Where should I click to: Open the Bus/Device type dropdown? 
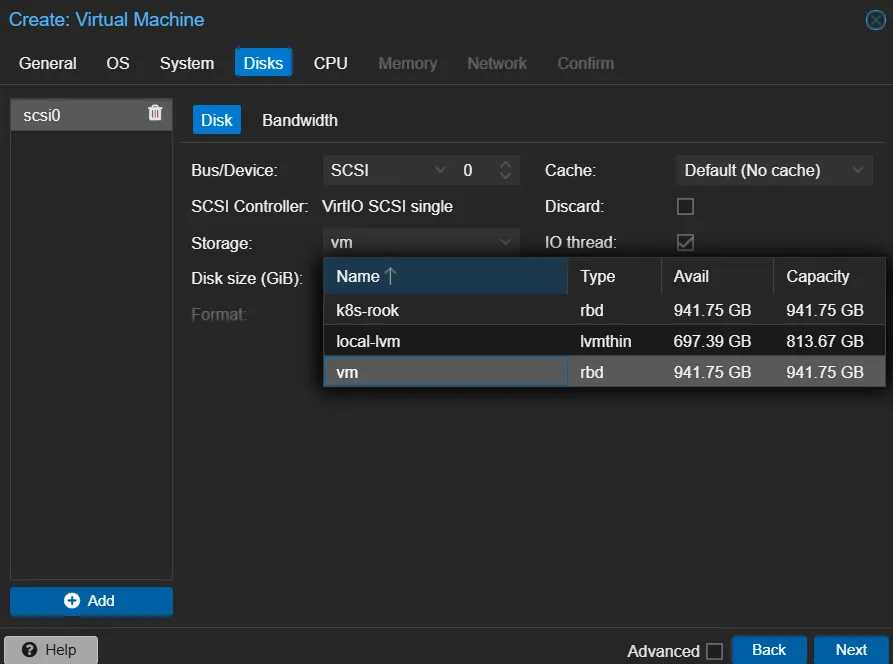440,170
